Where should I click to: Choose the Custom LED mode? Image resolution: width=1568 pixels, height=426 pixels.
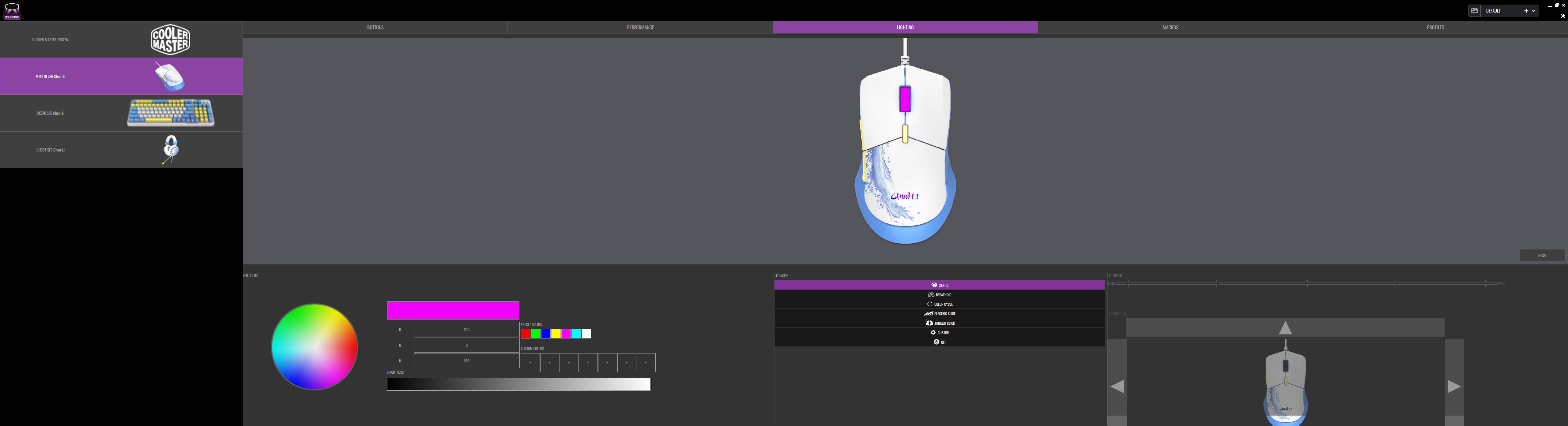pos(939,332)
